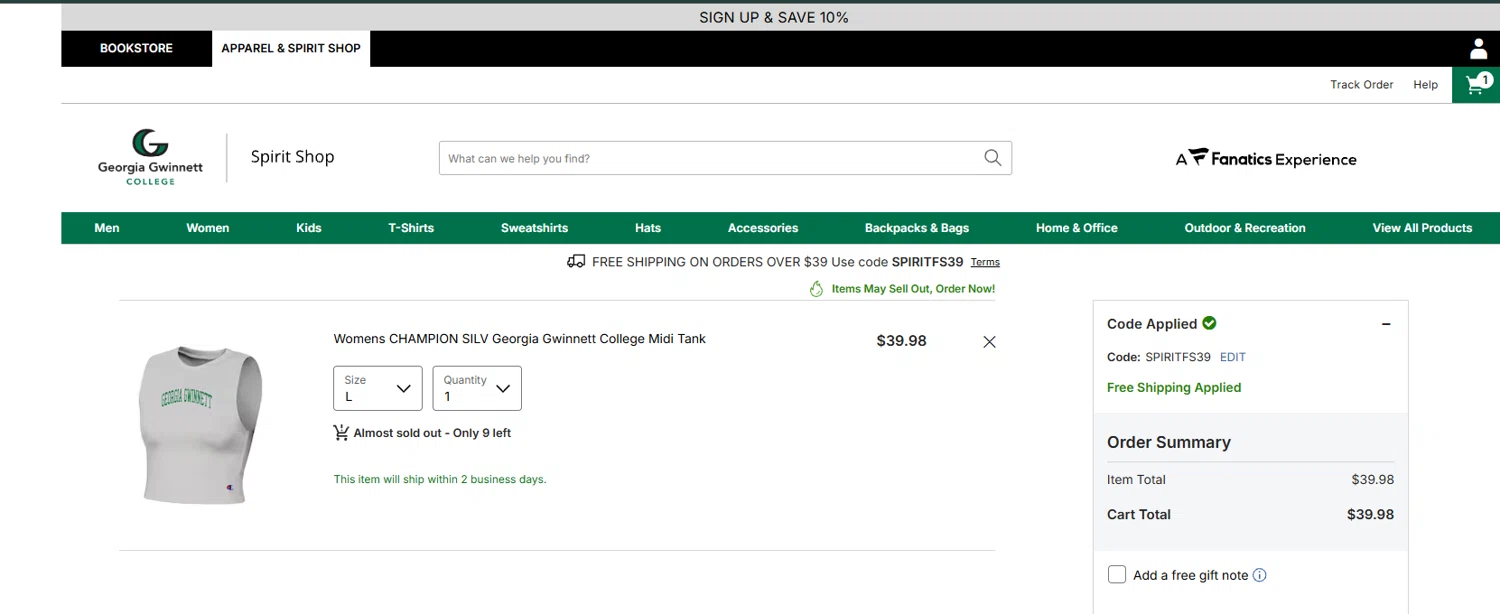Screen dimensions: 1500x614
Task: Click the flame sell-out icon
Action: (x=816, y=289)
